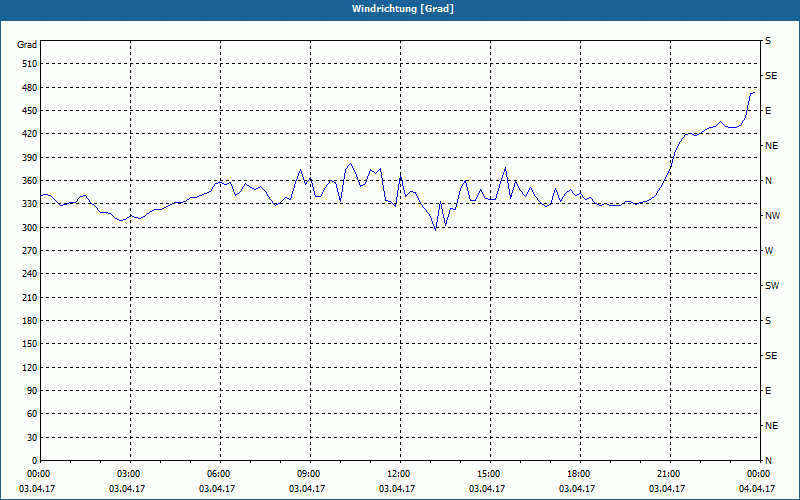The height and width of the screenshot is (500, 800).
Task: Pick the 0 degree axis label
Action: pos(35,461)
